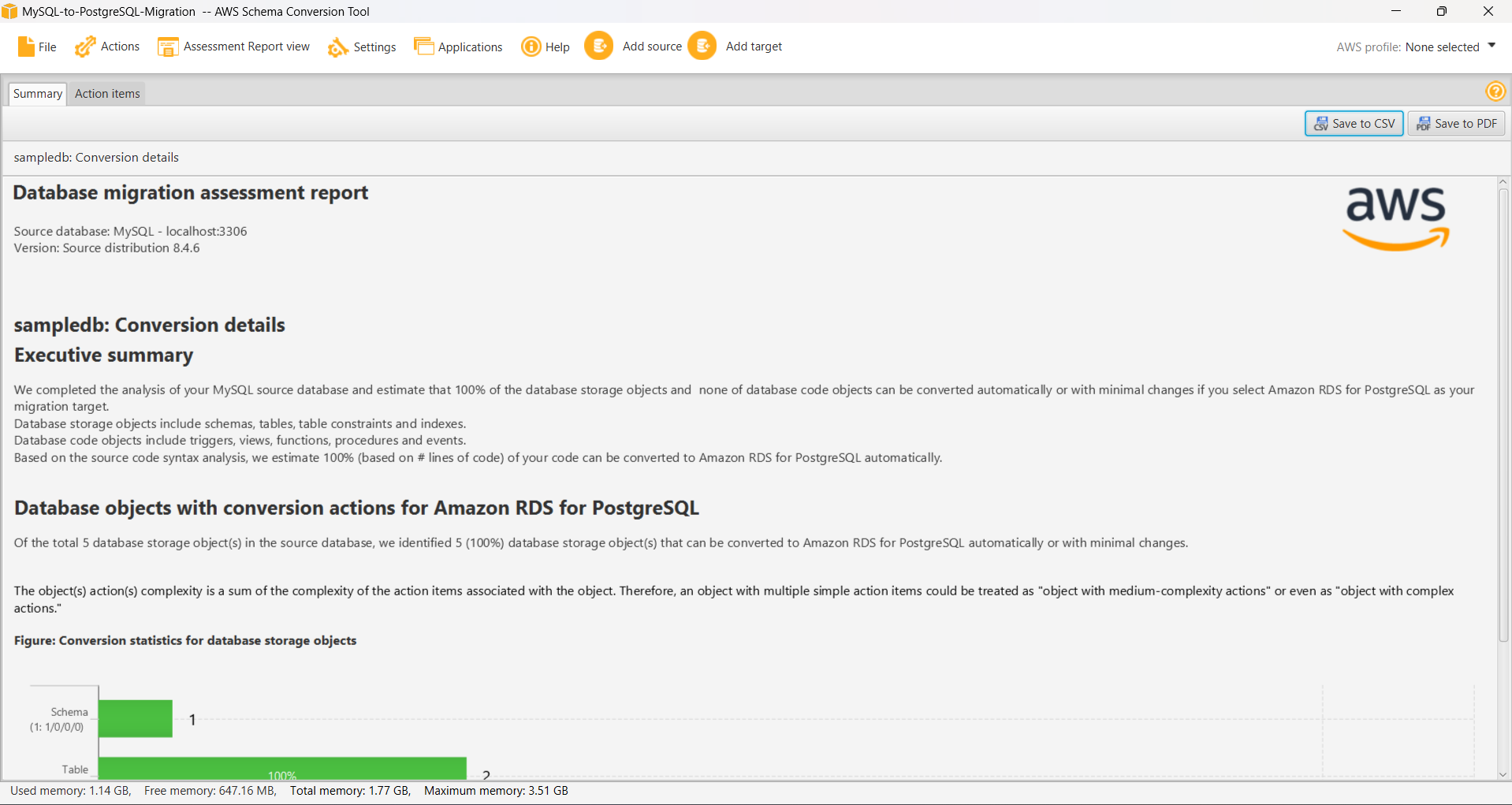Click the orange help question mark icon
Viewport: 1512px width, 805px height.
[x=1495, y=92]
